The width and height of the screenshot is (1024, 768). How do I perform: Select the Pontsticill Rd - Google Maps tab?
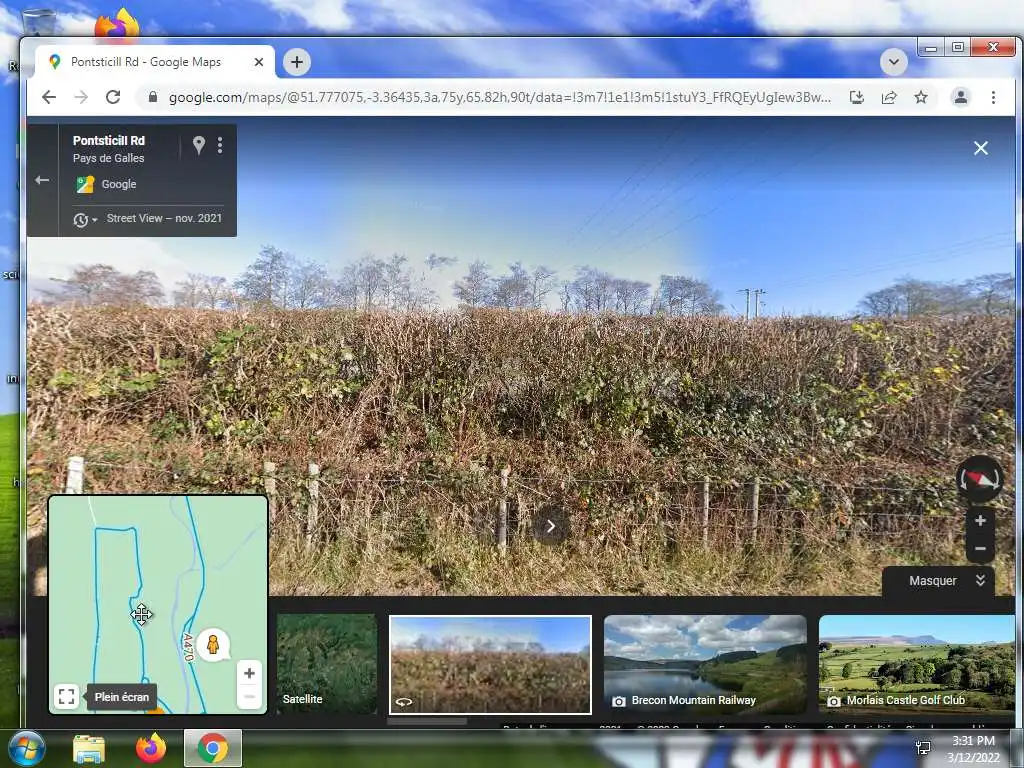tap(154, 62)
